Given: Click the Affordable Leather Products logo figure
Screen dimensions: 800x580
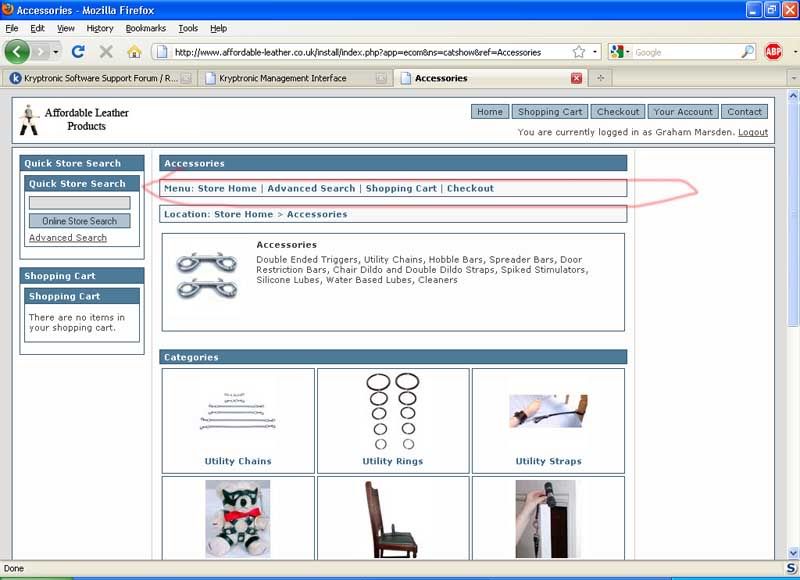Looking at the screenshot, I should click(29, 120).
